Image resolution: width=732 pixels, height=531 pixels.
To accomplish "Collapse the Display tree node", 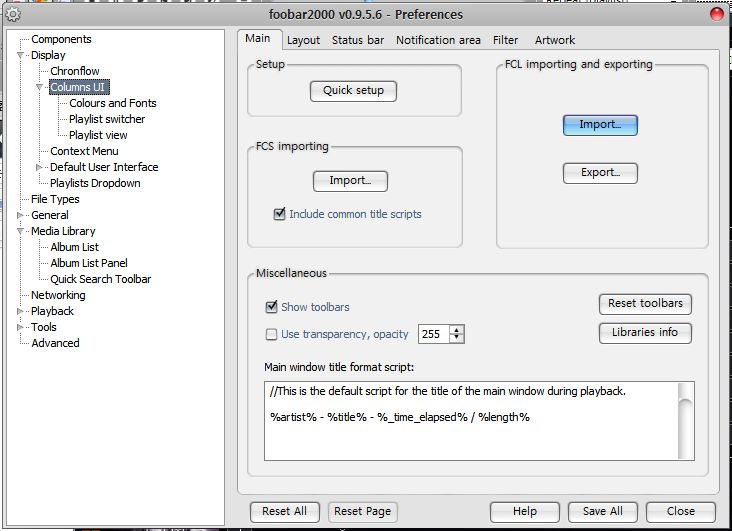I will pyautogui.click(x=20, y=55).
